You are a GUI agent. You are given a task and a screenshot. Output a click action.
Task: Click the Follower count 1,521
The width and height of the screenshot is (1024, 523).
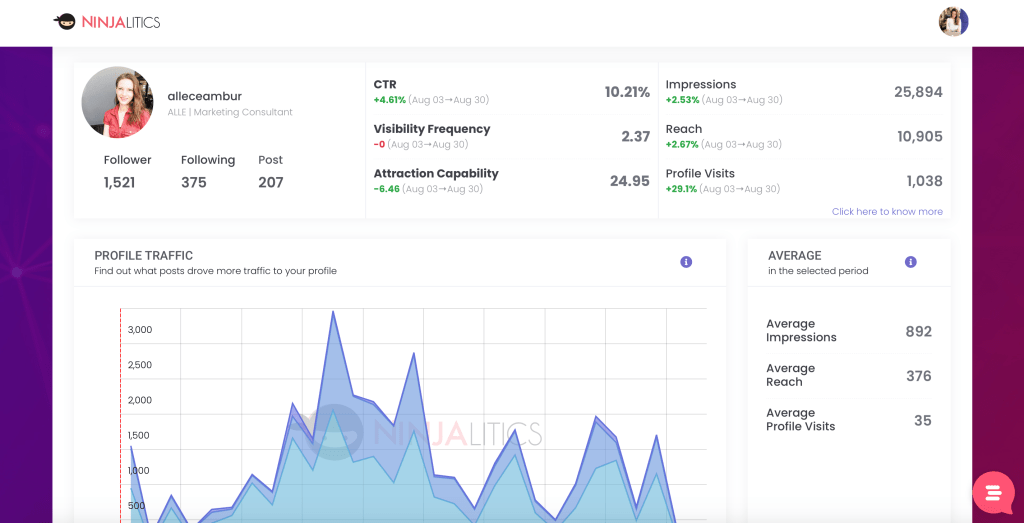click(119, 182)
